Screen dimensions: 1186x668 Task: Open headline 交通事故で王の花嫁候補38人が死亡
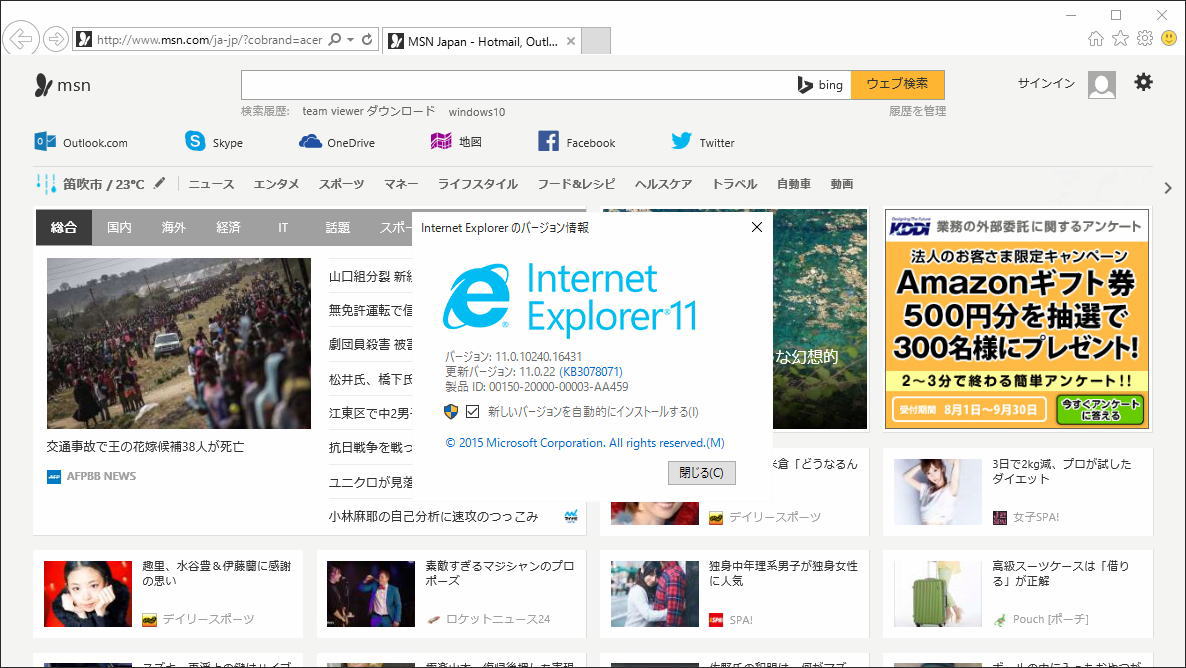pyautogui.click(x=145, y=446)
